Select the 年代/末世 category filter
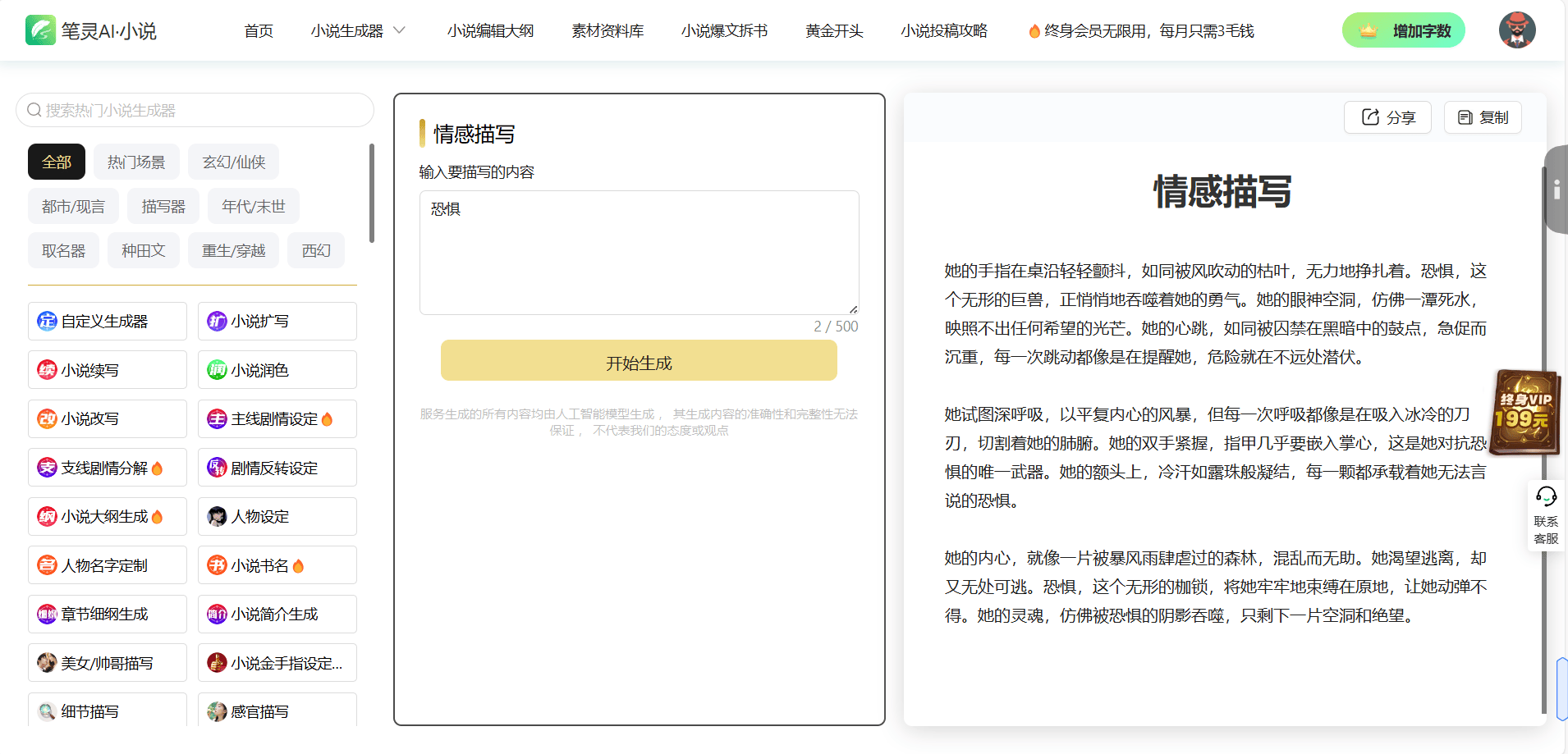This screenshot has width=1568, height=754. (254, 206)
